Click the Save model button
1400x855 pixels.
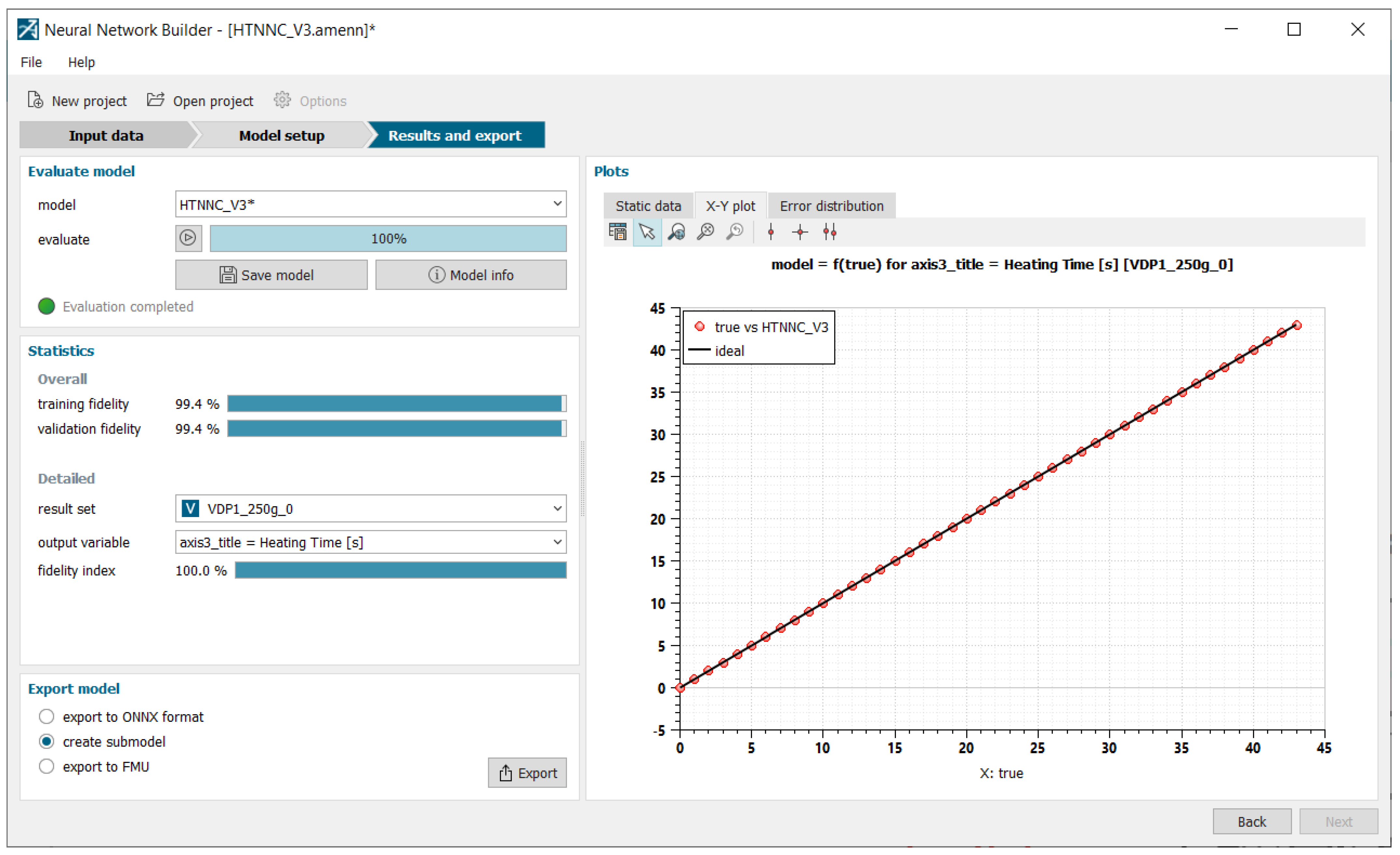(x=271, y=275)
